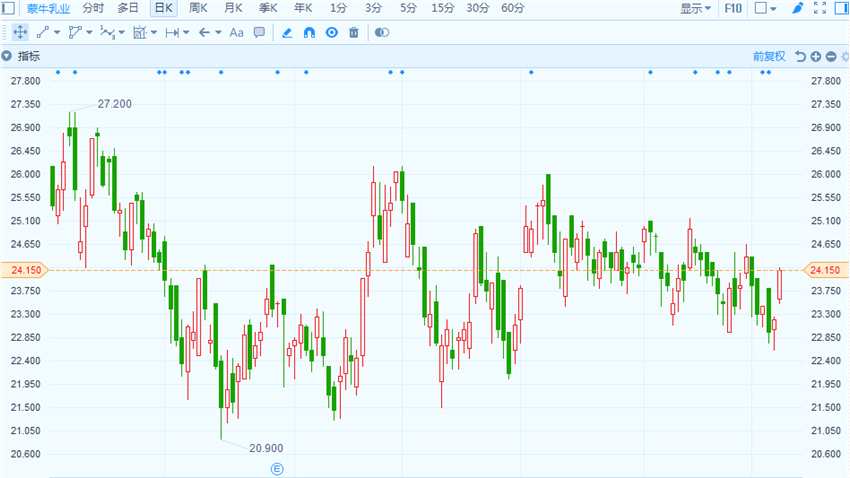Click the blue target circle icon
Image resolution: width=850 pixels, height=478 pixels.
332,33
